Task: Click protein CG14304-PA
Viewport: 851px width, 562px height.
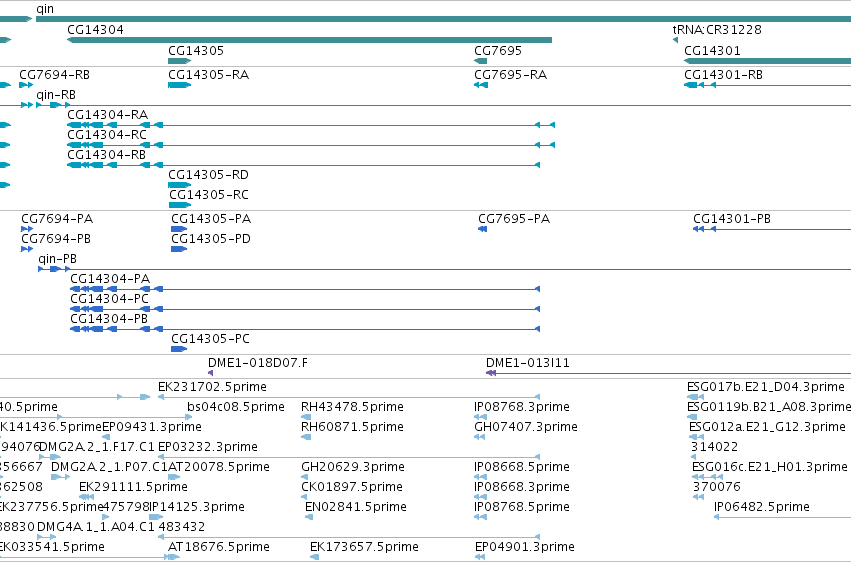Action: click(x=110, y=279)
